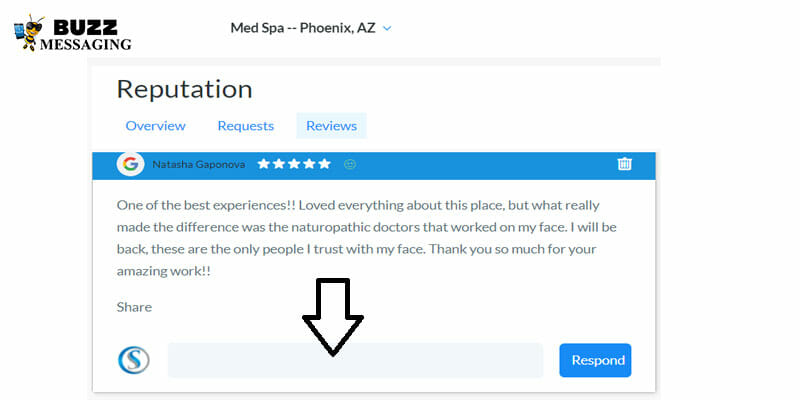Click the smiley face sentiment icon
800x400 pixels.
pos(349,164)
